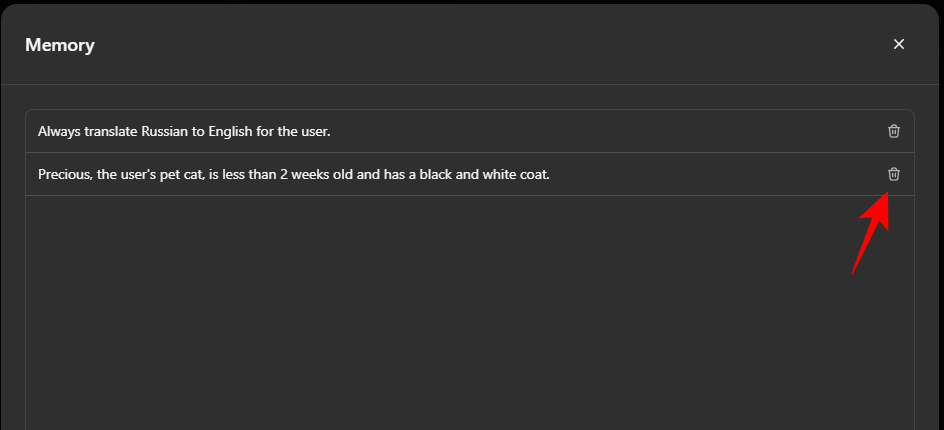
Task: Click the phrase 'less than' in second memory
Action: click(251, 175)
